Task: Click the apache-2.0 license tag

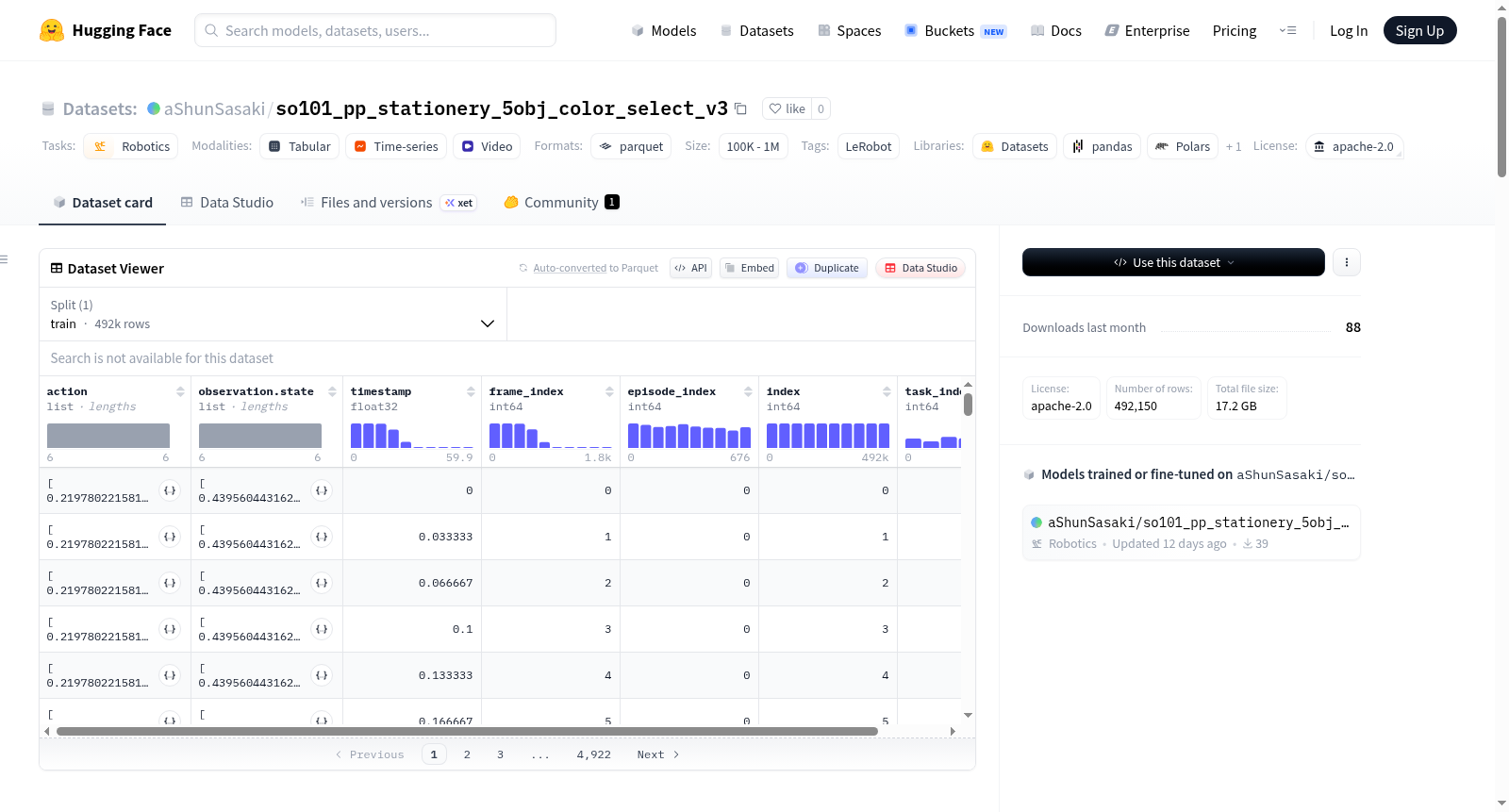Action: (1354, 146)
